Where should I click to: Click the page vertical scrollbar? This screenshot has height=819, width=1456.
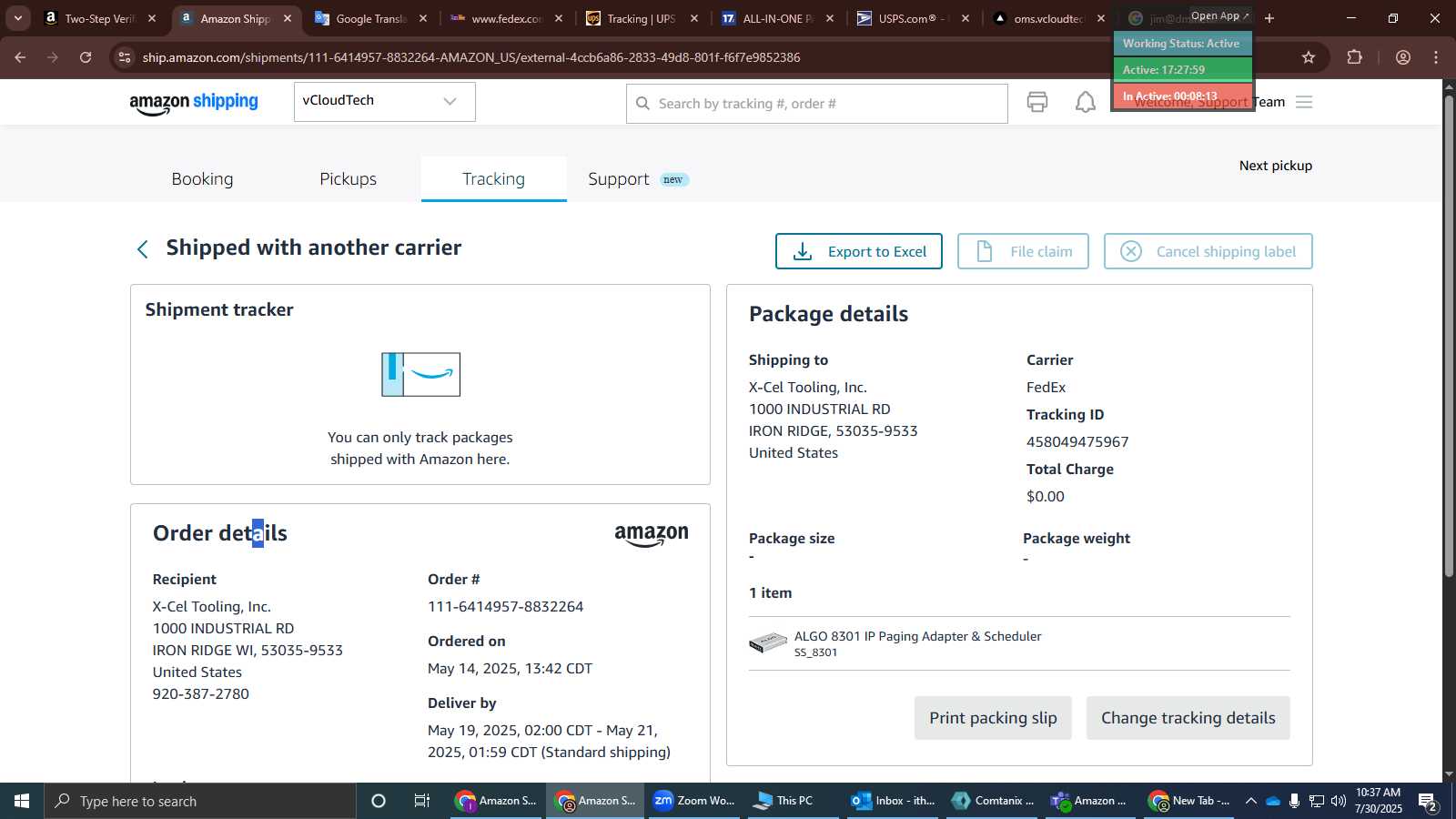coord(1449,335)
